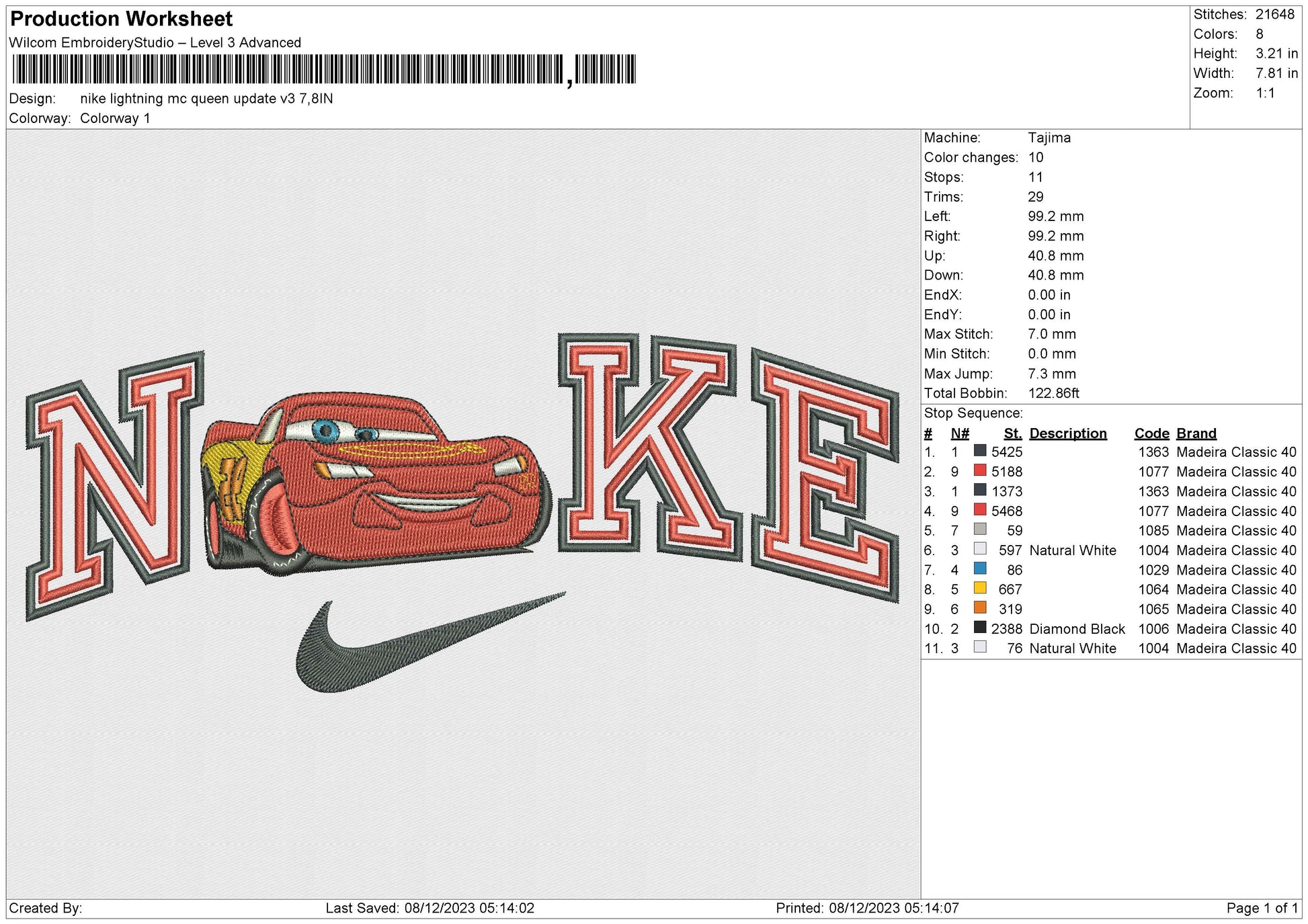Screen dimensions: 1308x924
Task: Click the yellow swatch in stop row 8
Action: click(x=980, y=588)
